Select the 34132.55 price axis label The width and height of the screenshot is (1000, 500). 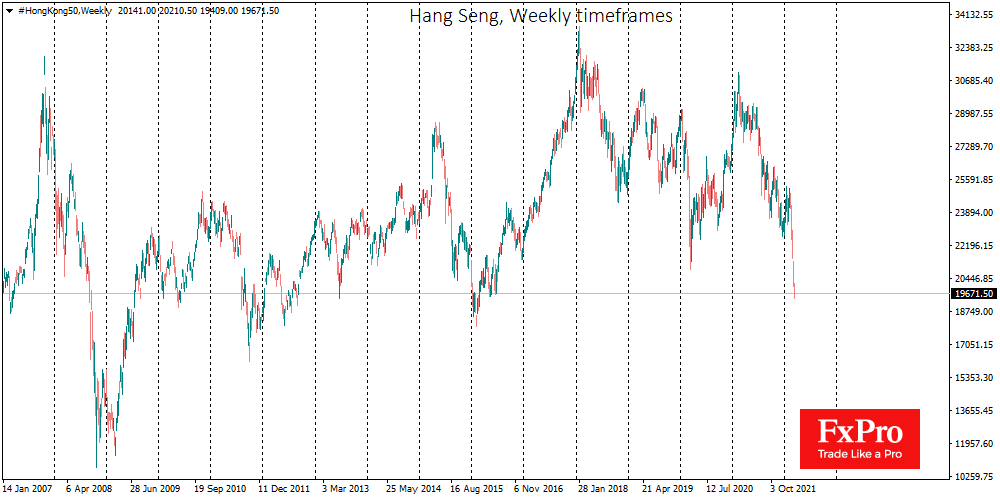(x=973, y=15)
